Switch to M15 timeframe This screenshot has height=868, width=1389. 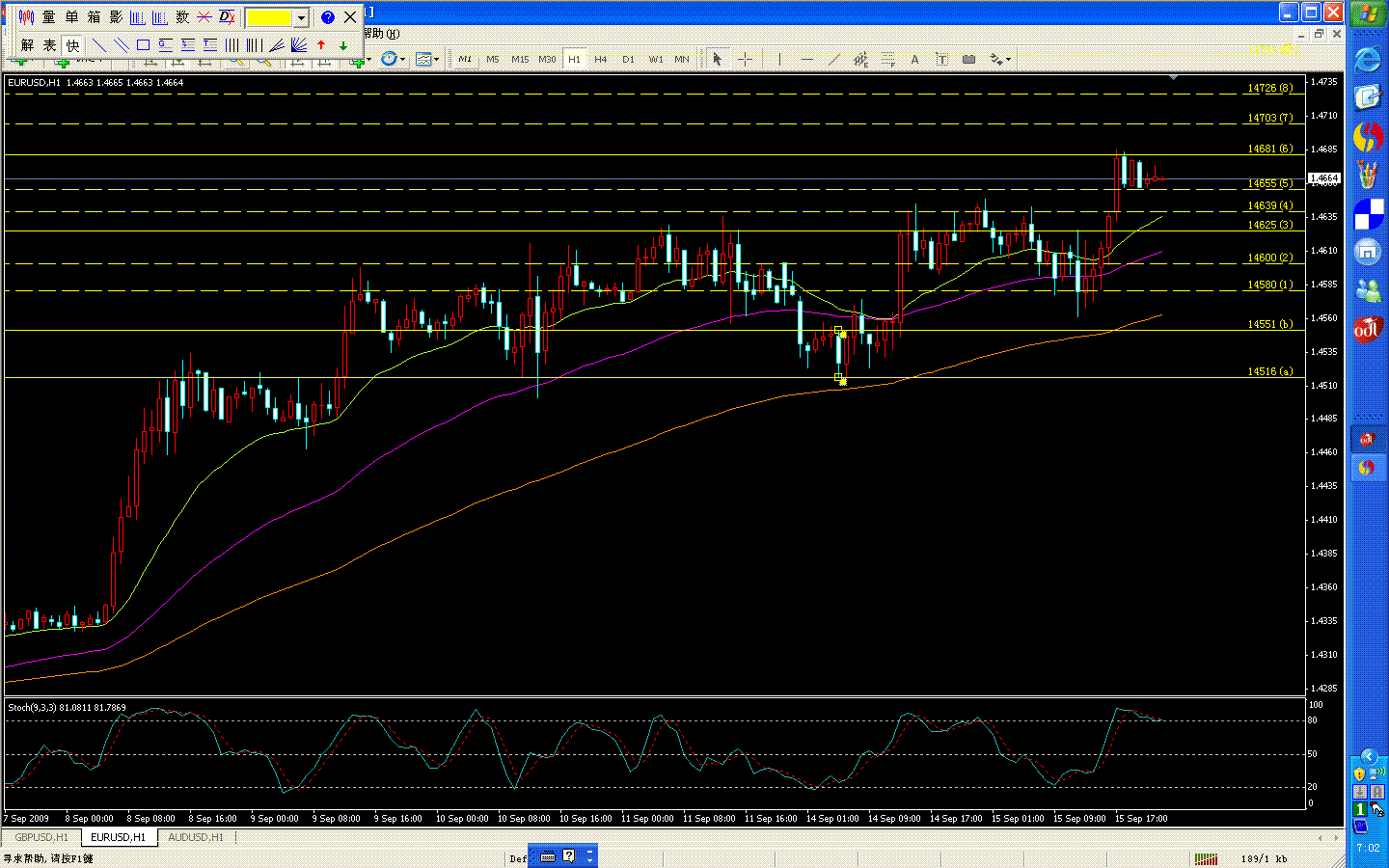click(x=520, y=60)
